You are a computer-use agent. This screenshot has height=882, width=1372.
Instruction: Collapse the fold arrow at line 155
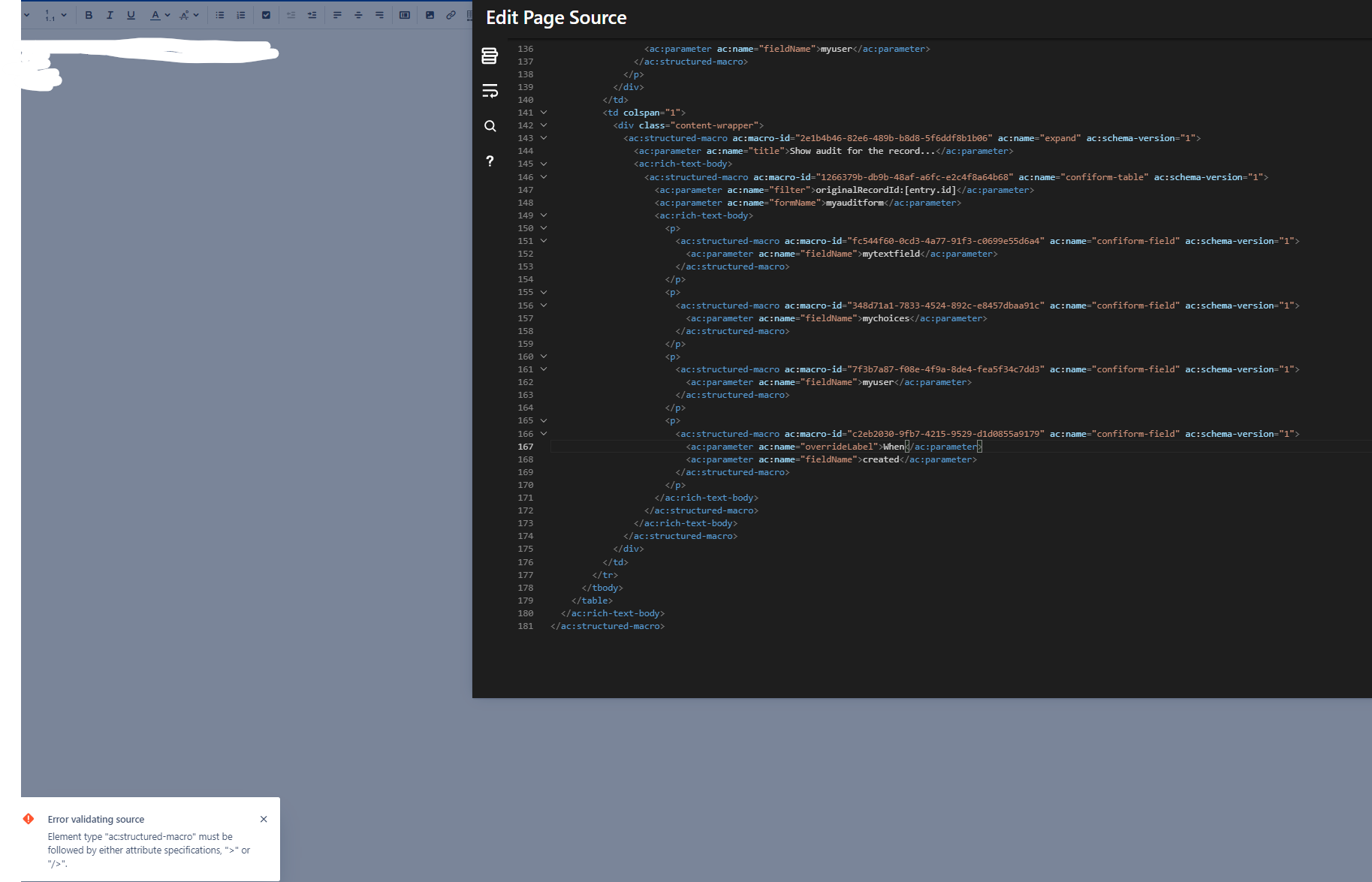pyautogui.click(x=544, y=292)
